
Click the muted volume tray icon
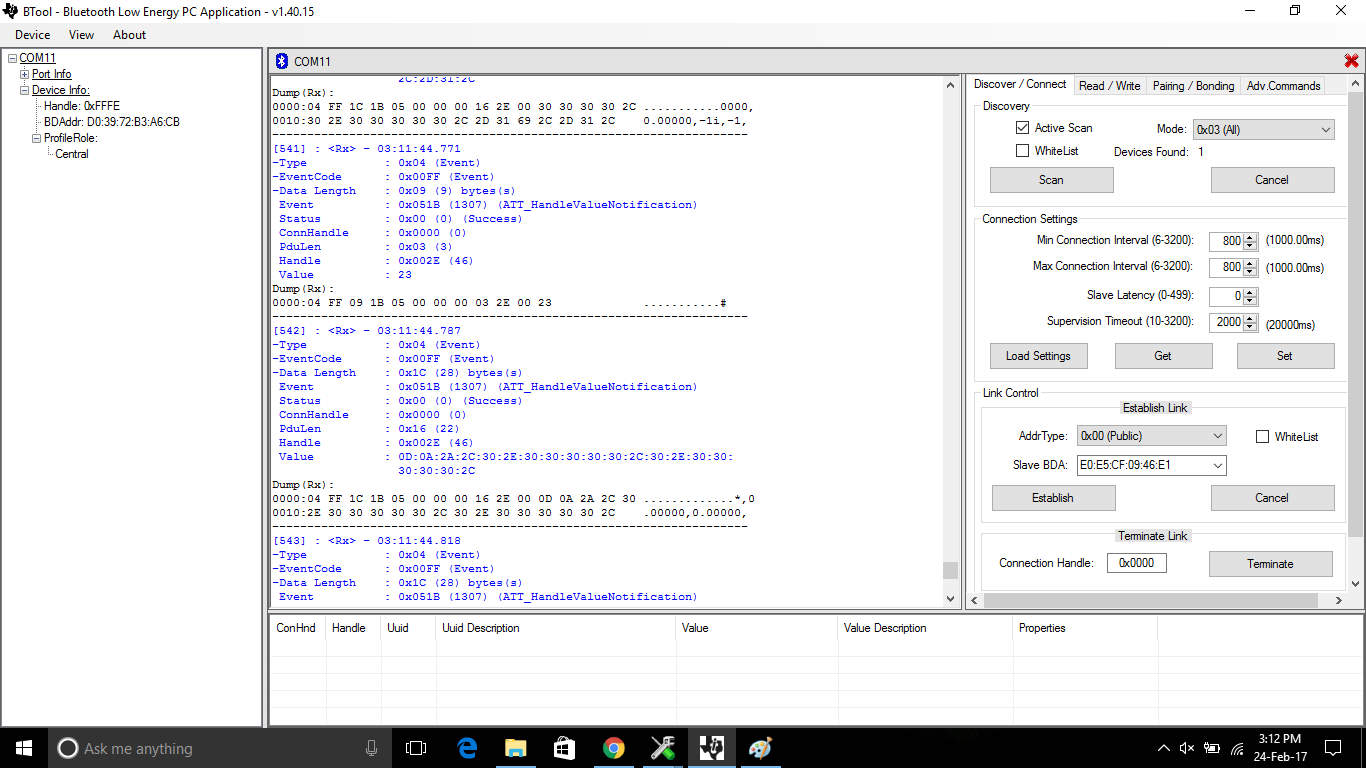click(1187, 748)
